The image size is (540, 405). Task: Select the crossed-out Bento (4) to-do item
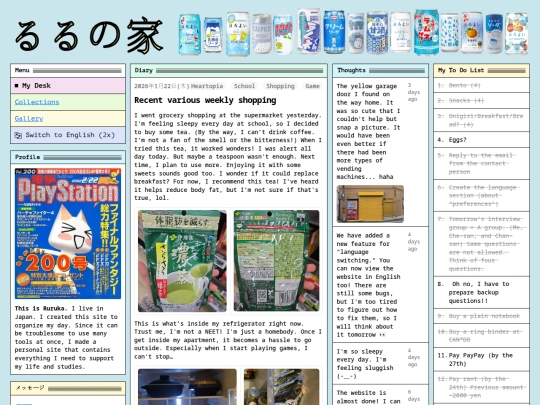(481, 85)
